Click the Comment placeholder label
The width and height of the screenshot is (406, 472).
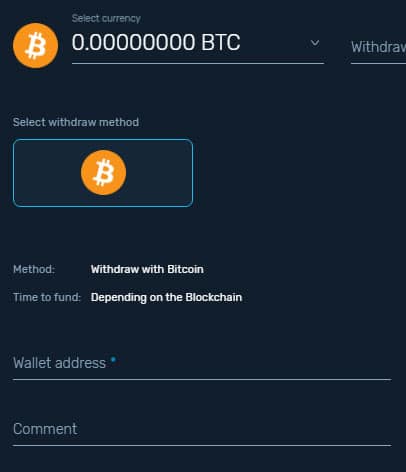point(45,429)
